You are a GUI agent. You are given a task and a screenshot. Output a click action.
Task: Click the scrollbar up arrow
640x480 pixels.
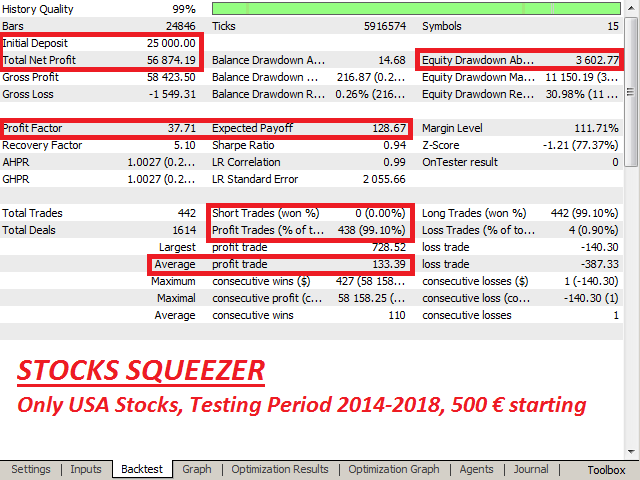pos(631,8)
